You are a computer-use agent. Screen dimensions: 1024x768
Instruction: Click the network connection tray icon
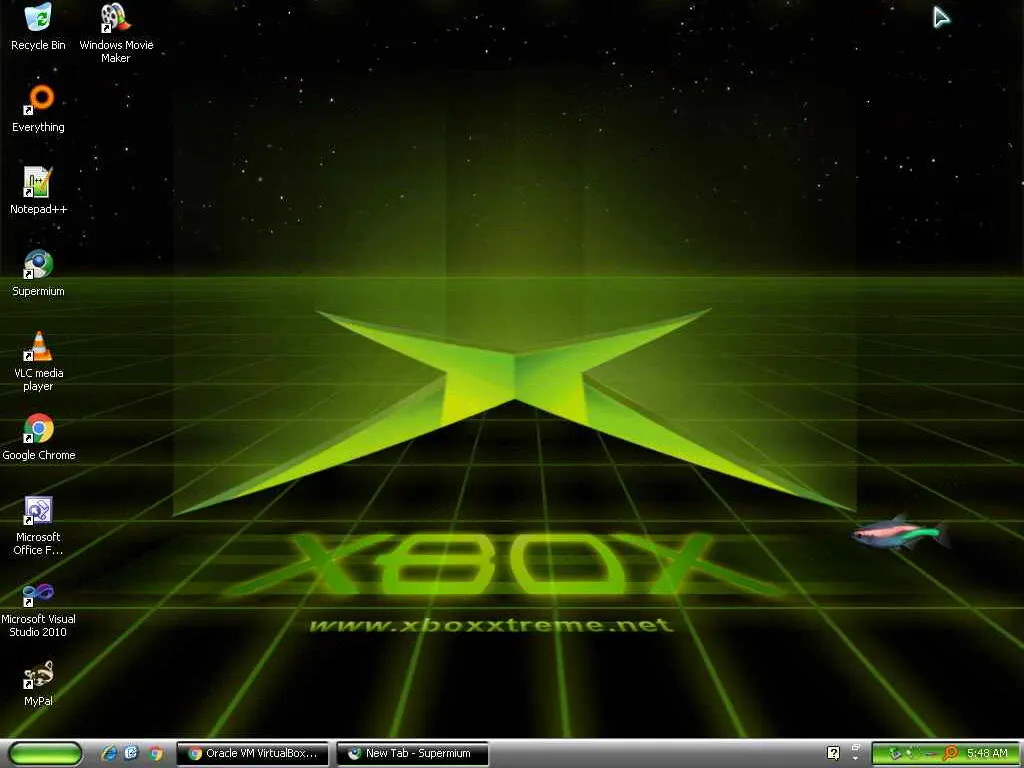[910, 754]
